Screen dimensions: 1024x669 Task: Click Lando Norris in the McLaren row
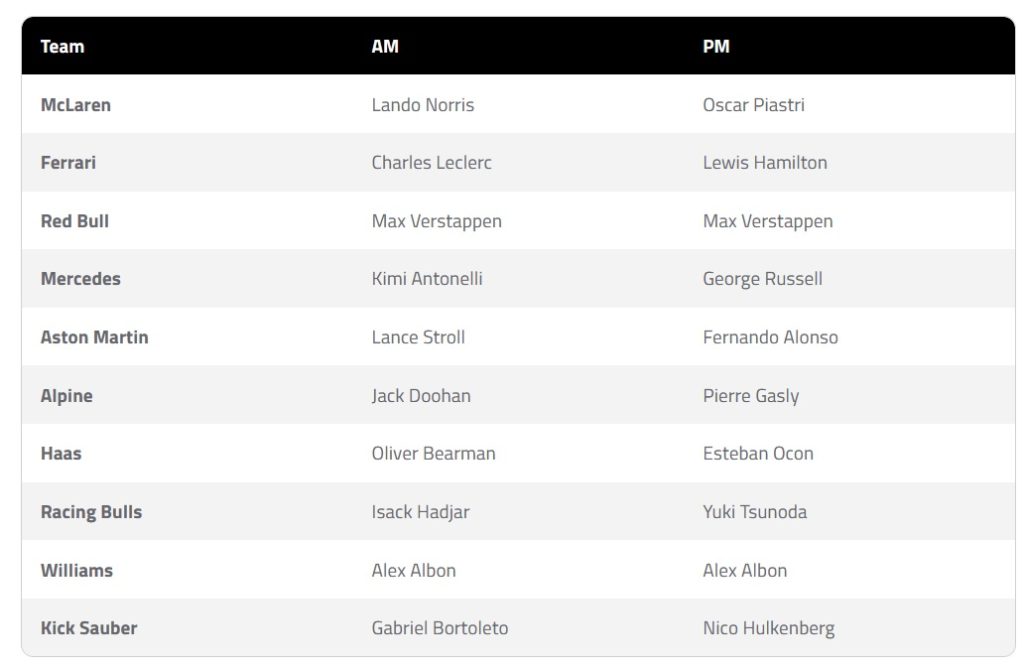click(x=423, y=105)
